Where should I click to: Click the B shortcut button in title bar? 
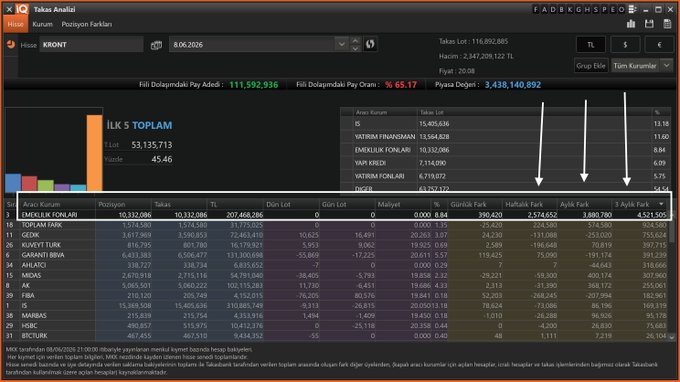click(562, 9)
